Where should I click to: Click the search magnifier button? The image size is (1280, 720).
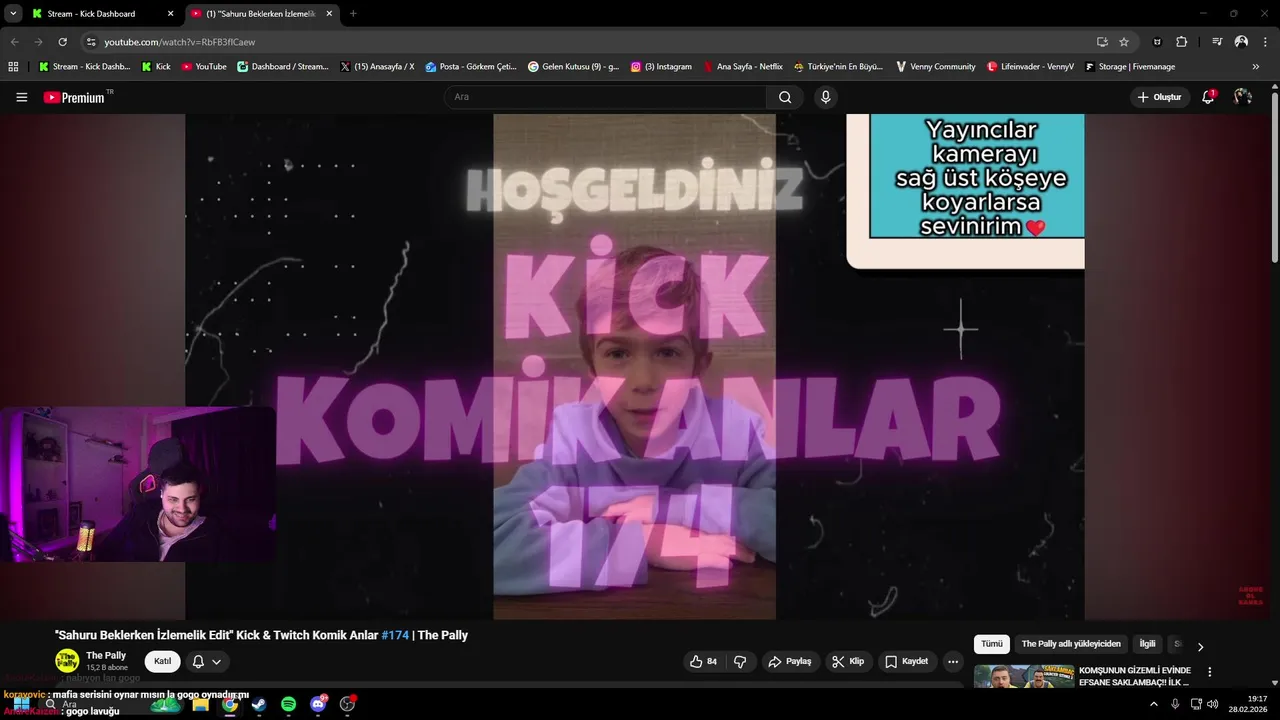point(785,97)
